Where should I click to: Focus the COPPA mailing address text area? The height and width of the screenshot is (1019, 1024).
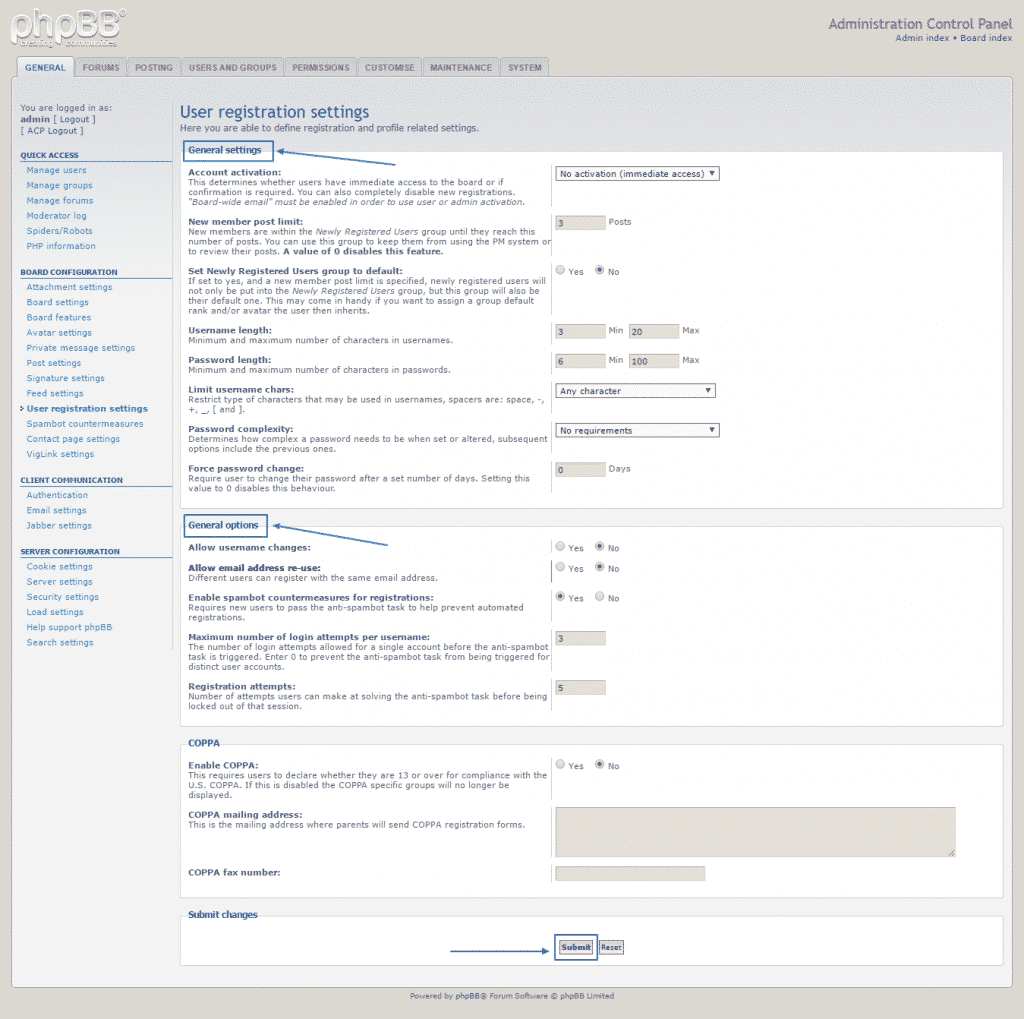[755, 832]
